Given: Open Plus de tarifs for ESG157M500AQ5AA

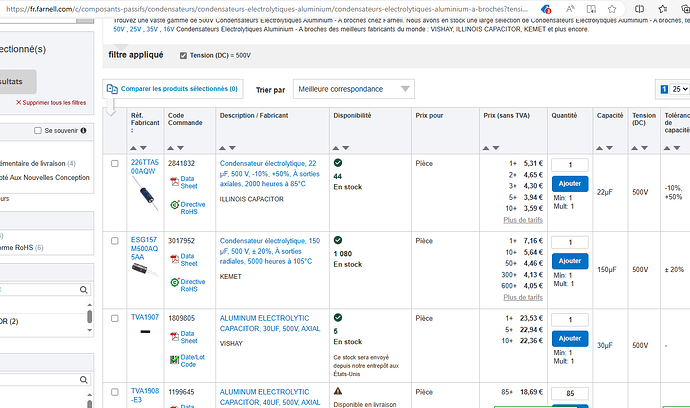Looking at the screenshot, I should pos(523,298).
